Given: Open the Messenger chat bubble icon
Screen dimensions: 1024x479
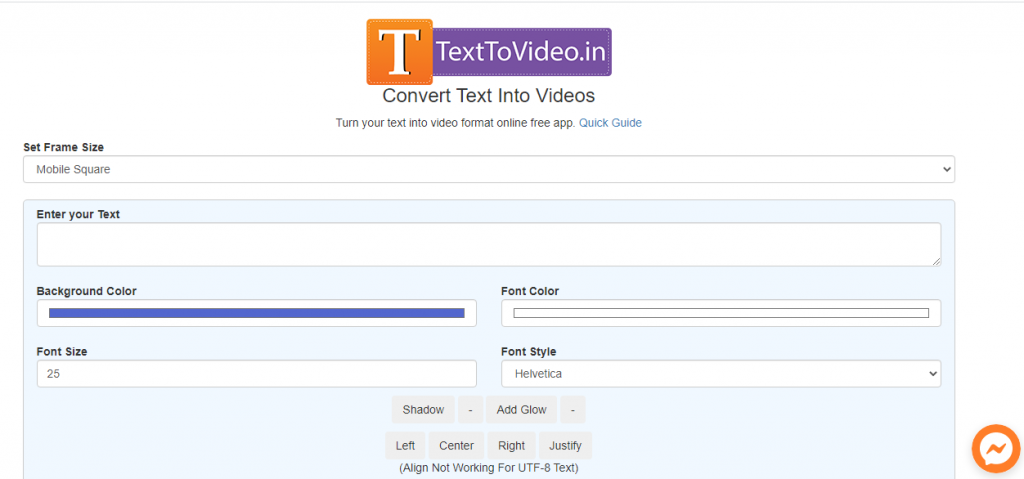Looking at the screenshot, I should pyautogui.click(x=996, y=449).
